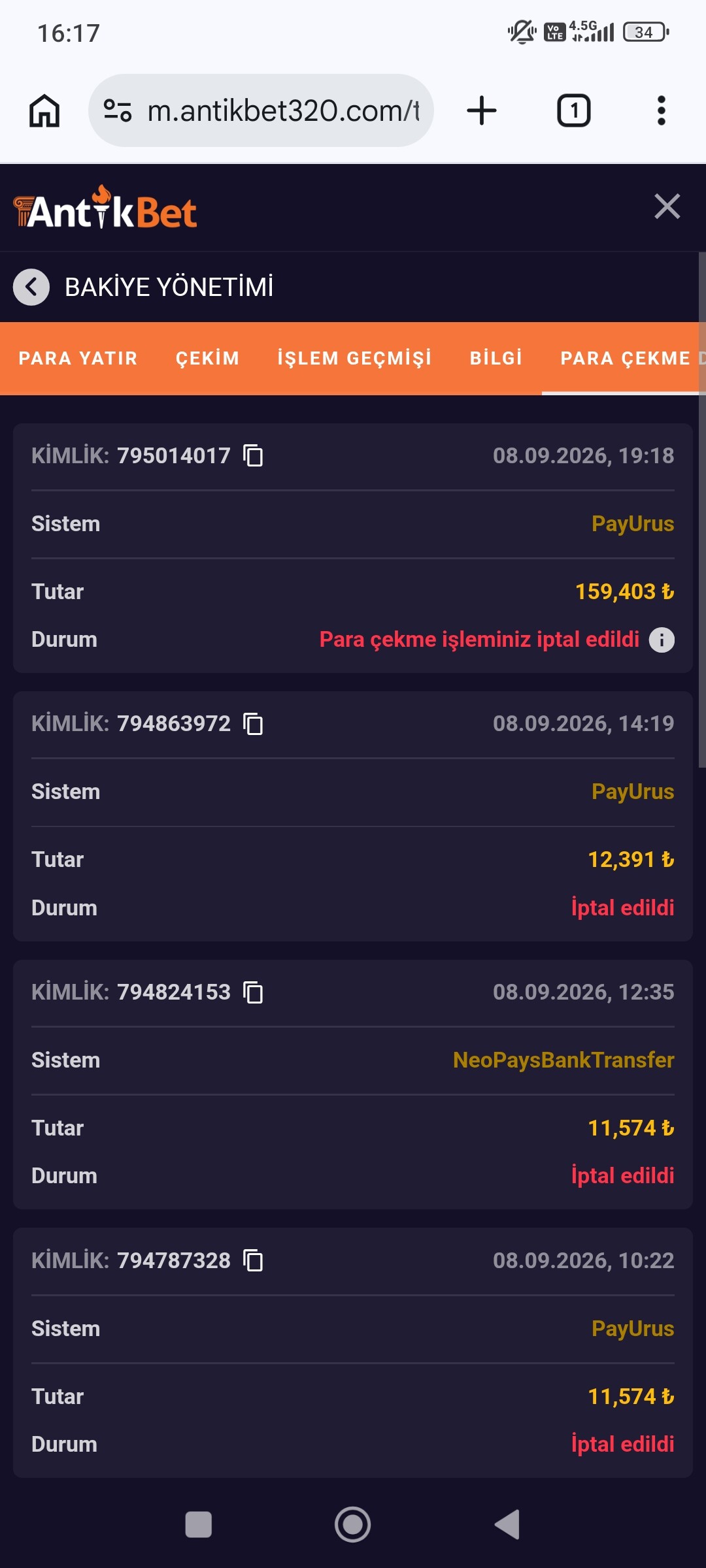Open a new browser tab
Screen dimensions: 706x1568
click(x=482, y=110)
